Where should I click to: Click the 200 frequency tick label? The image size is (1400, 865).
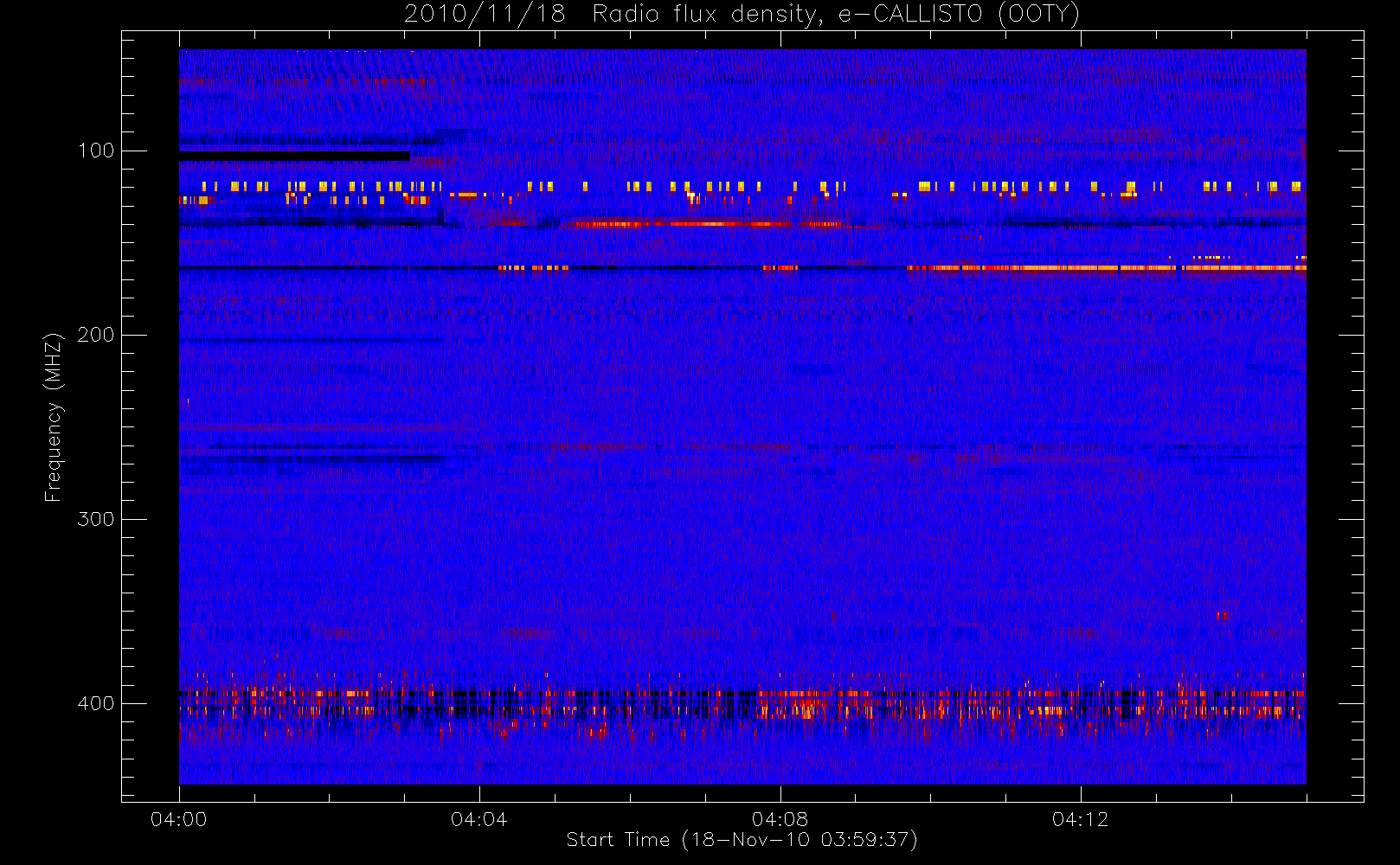[x=96, y=335]
